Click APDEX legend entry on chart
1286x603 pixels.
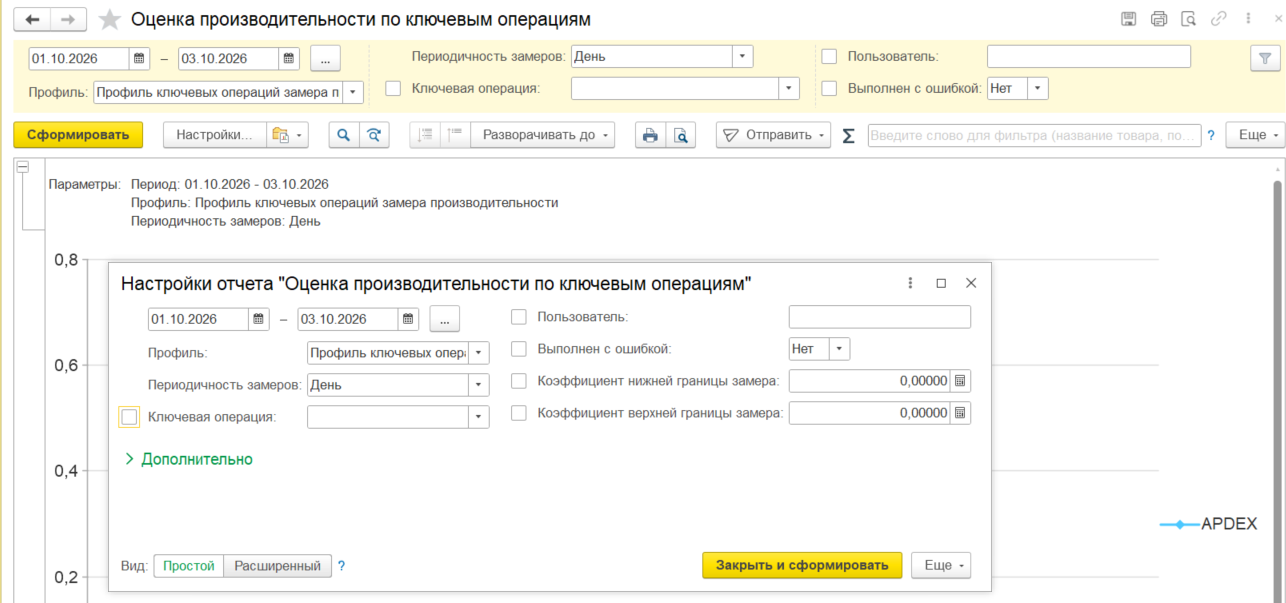[x=1208, y=524]
